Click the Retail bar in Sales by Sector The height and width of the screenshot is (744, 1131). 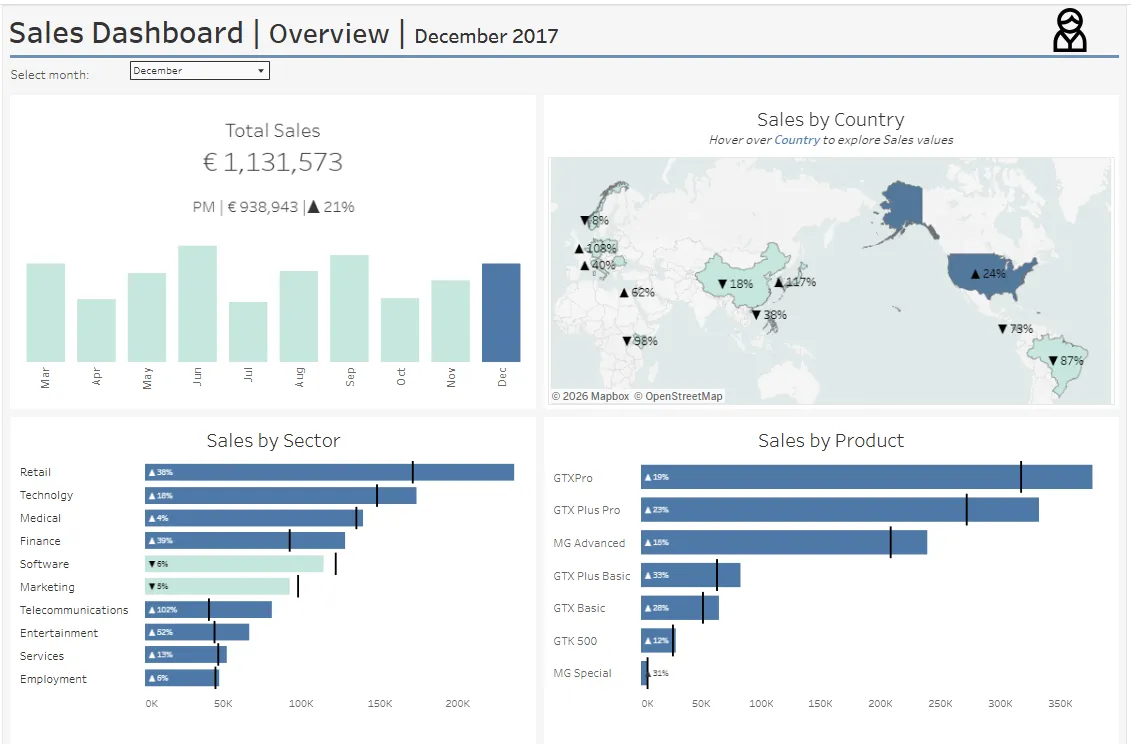(330, 471)
